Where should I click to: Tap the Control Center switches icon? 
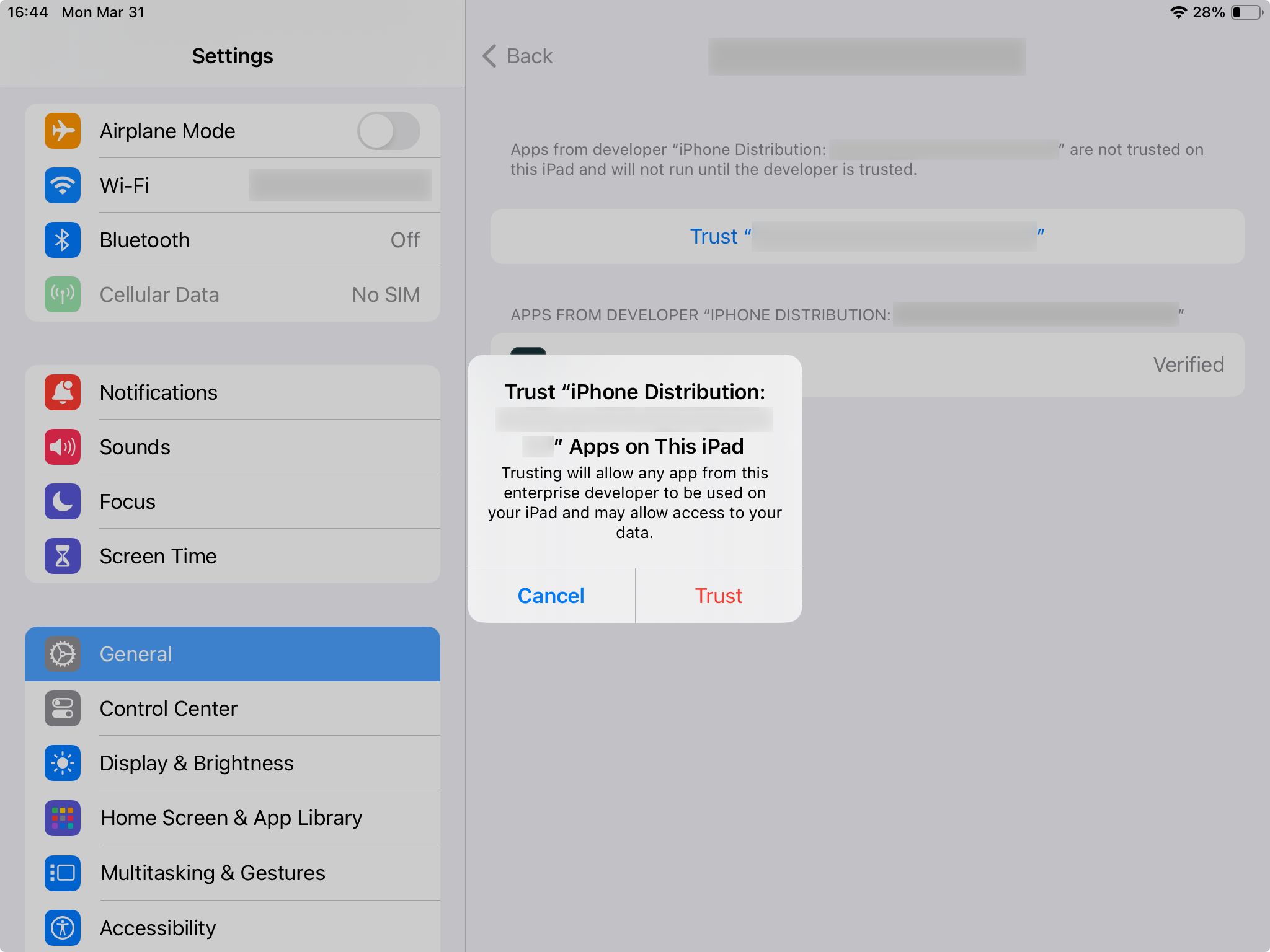pos(63,708)
